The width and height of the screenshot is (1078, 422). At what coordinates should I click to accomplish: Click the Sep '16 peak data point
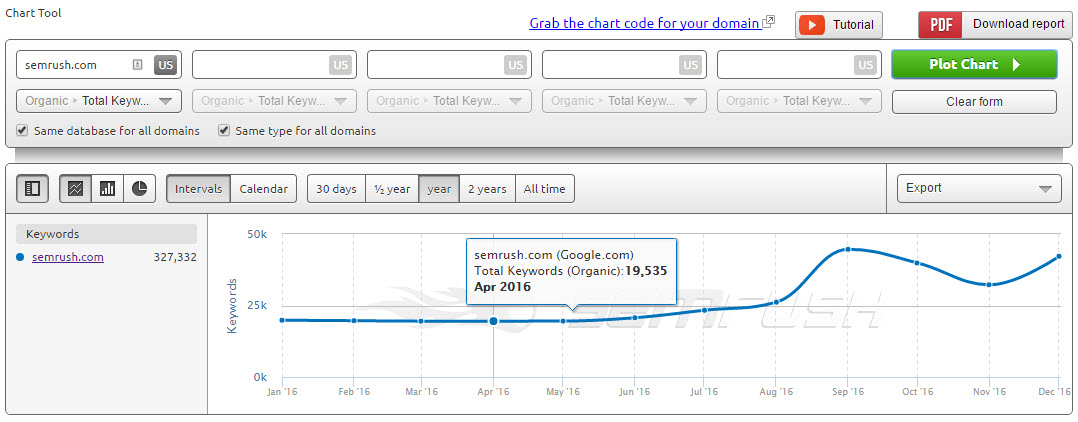(x=848, y=249)
